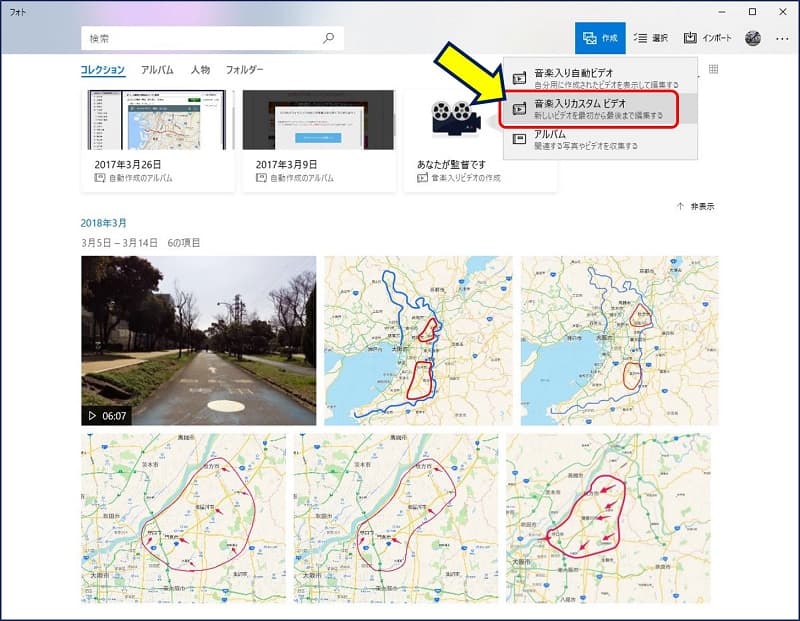Open the 作成 (Create) menu button
The width and height of the screenshot is (800, 621).
coord(600,38)
